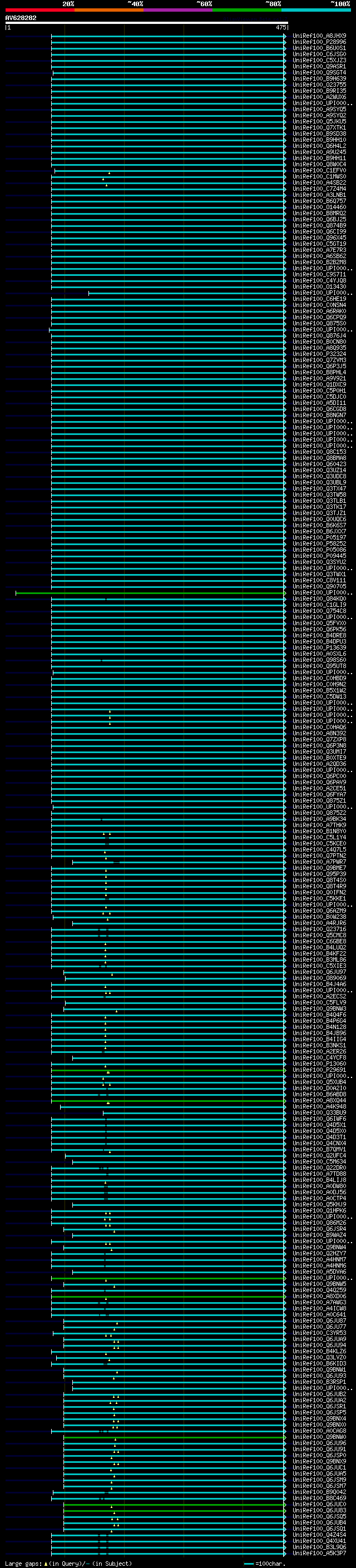Select hit label UniRef100_C0HAQ6

(319, 727)
